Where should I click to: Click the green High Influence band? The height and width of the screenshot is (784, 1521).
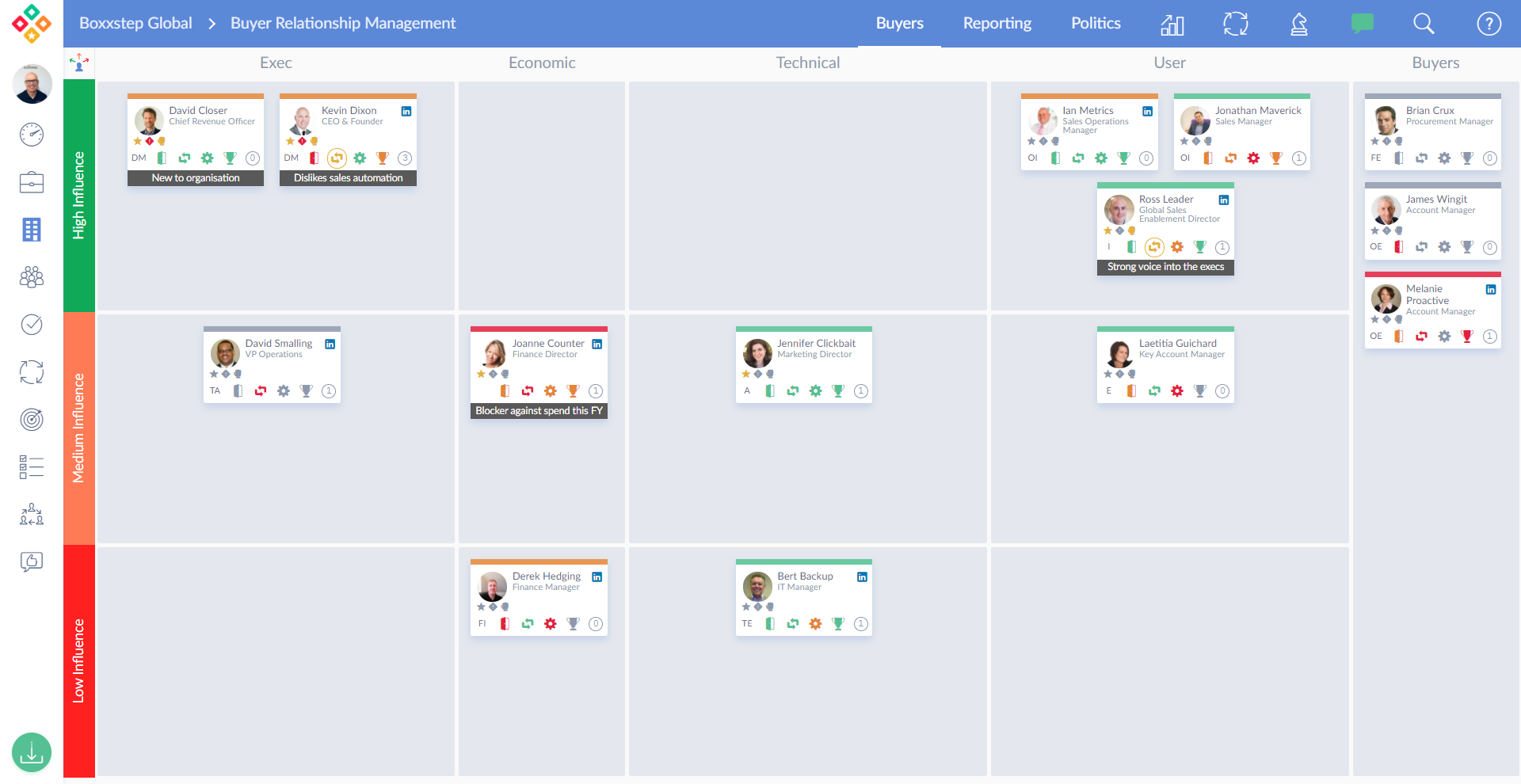pos(79,195)
